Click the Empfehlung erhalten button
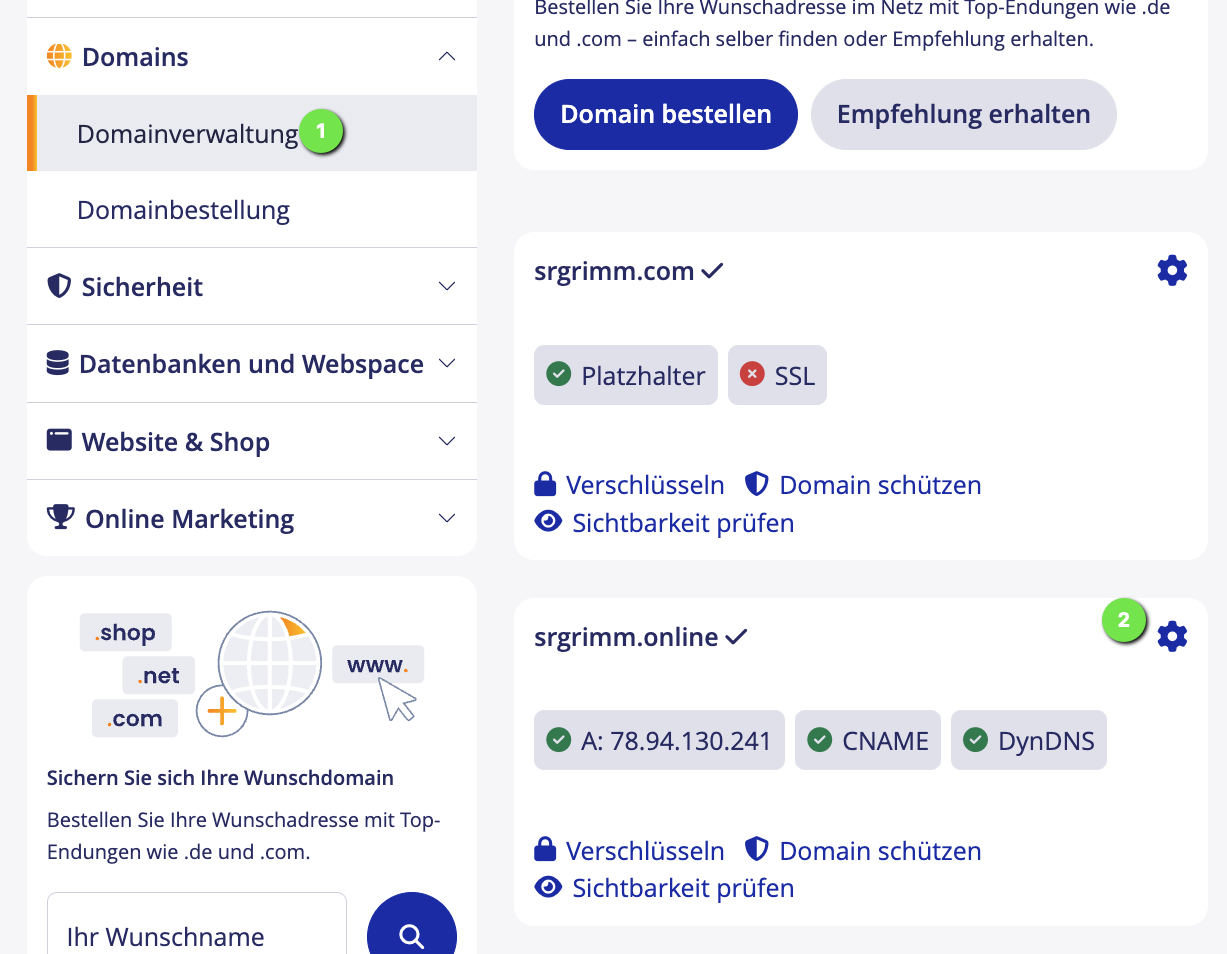The width and height of the screenshot is (1227, 954). click(x=963, y=114)
